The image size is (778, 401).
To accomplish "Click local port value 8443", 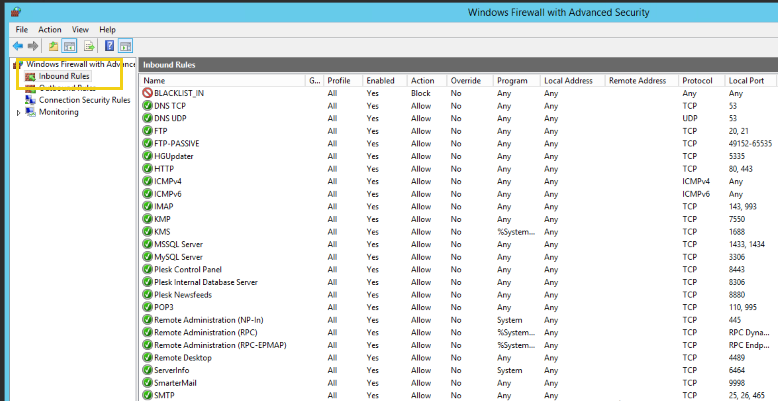I will (737, 269).
